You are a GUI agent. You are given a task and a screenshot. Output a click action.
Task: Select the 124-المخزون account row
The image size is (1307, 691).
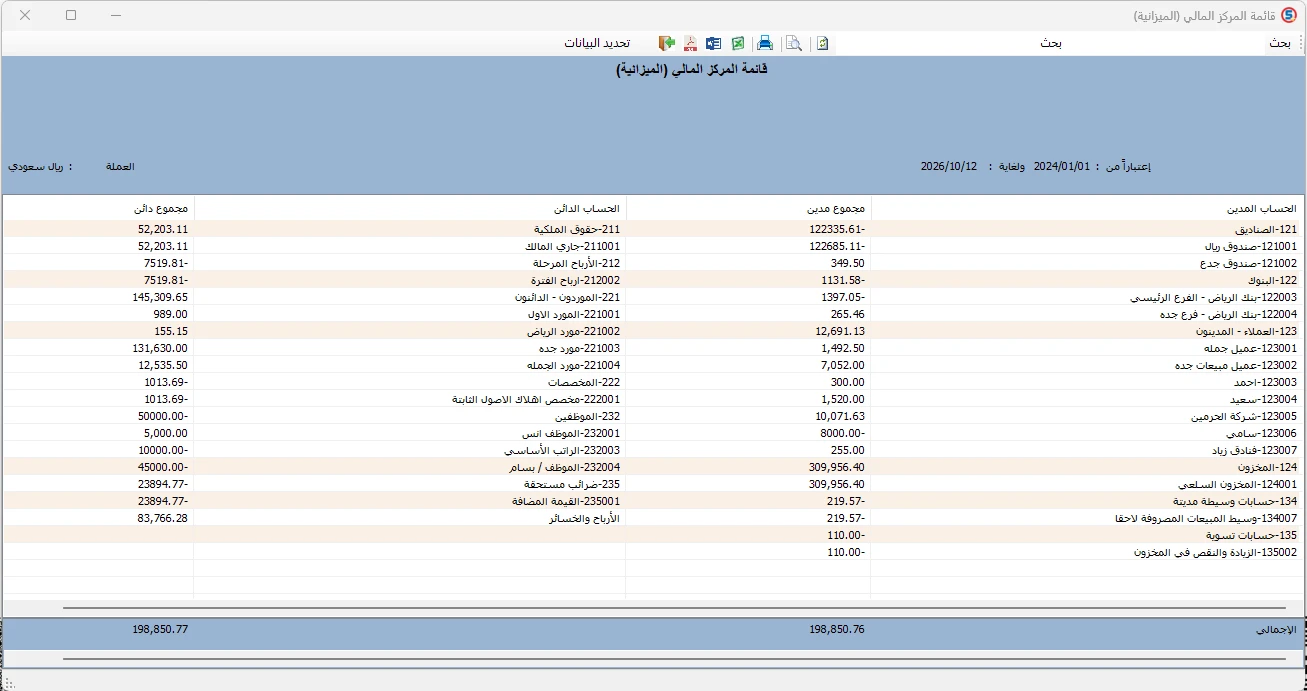(x=1268, y=467)
